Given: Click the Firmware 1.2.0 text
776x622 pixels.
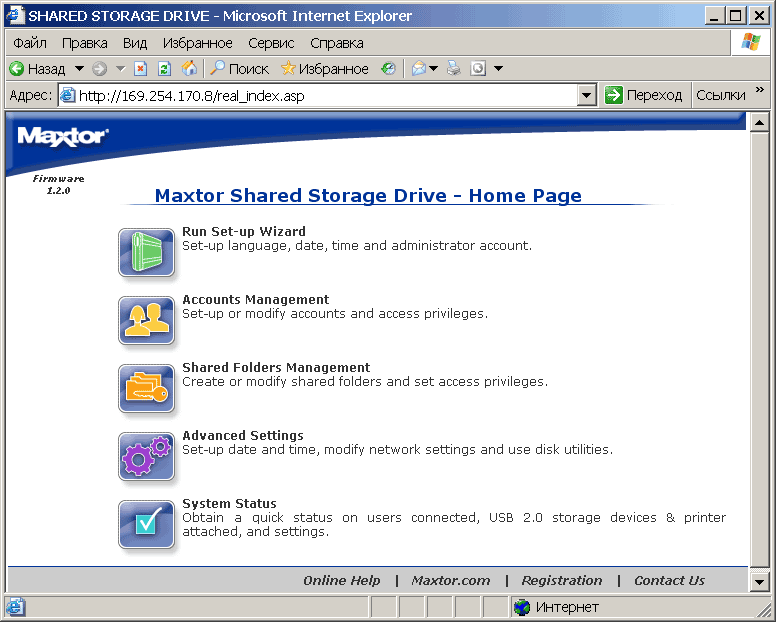Looking at the screenshot, I should (x=58, y=185).
